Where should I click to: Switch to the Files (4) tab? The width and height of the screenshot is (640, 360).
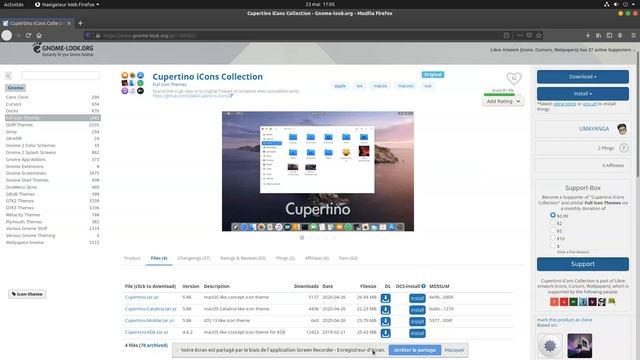coord(159,258)
